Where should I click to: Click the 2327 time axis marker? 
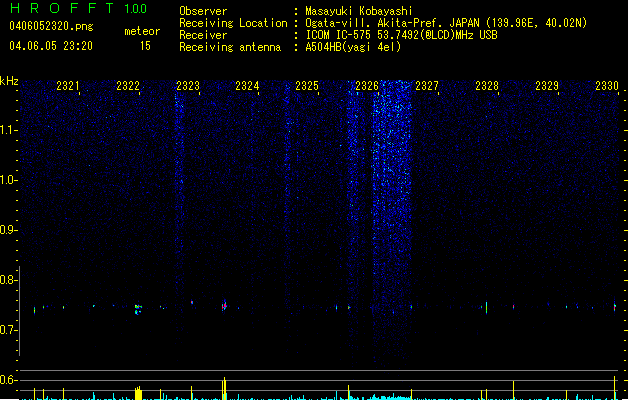pos(427,86)
